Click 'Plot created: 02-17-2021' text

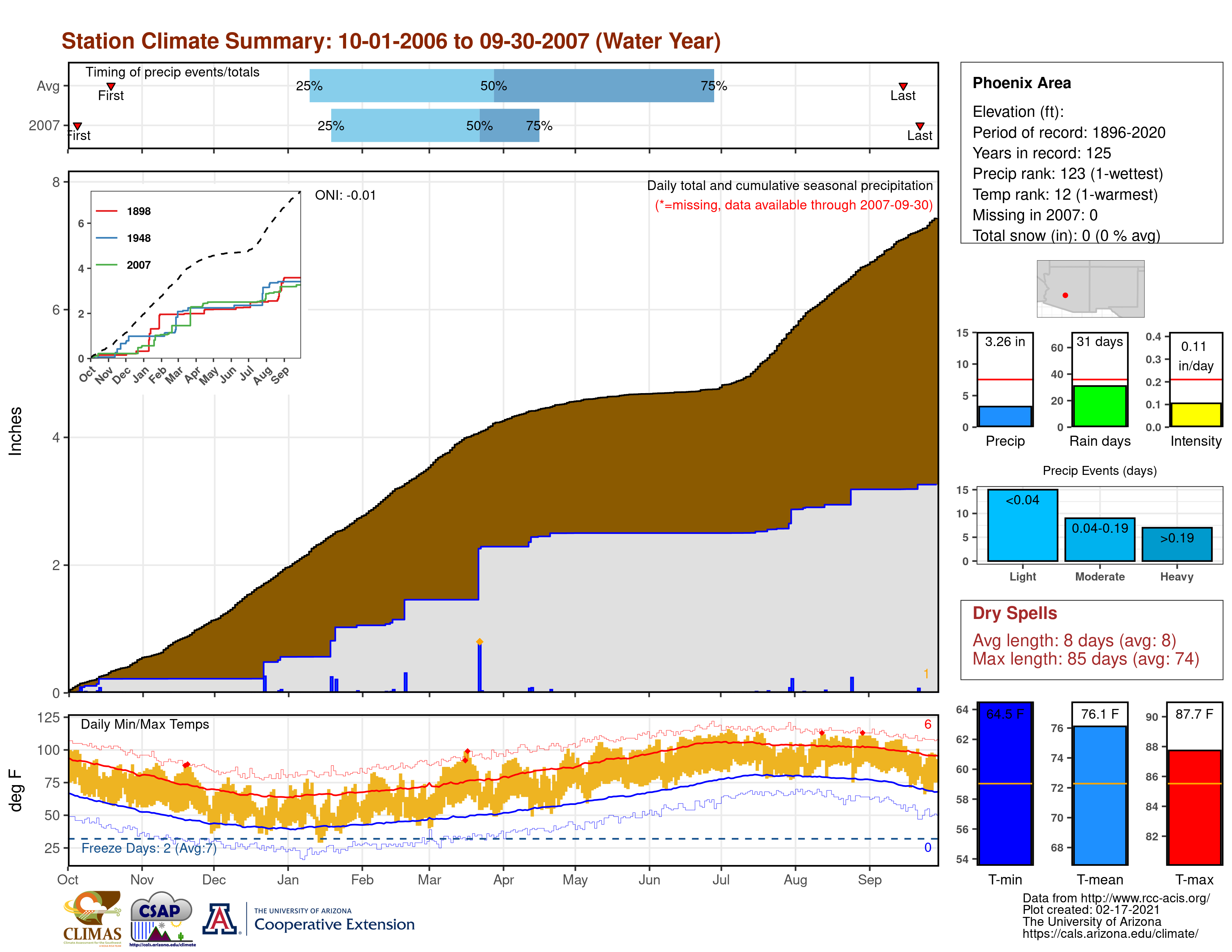[1091, 910]
